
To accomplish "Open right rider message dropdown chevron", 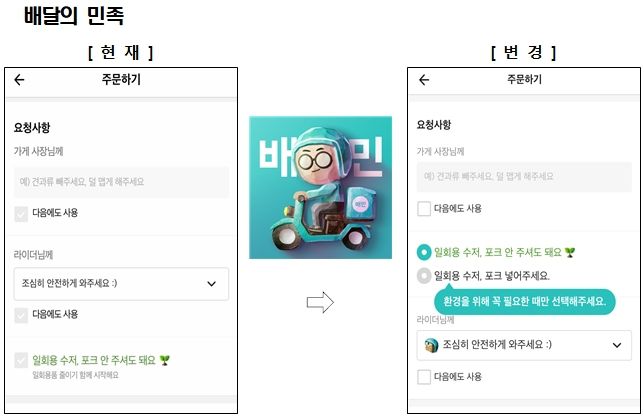I will [x=617, y=345].
